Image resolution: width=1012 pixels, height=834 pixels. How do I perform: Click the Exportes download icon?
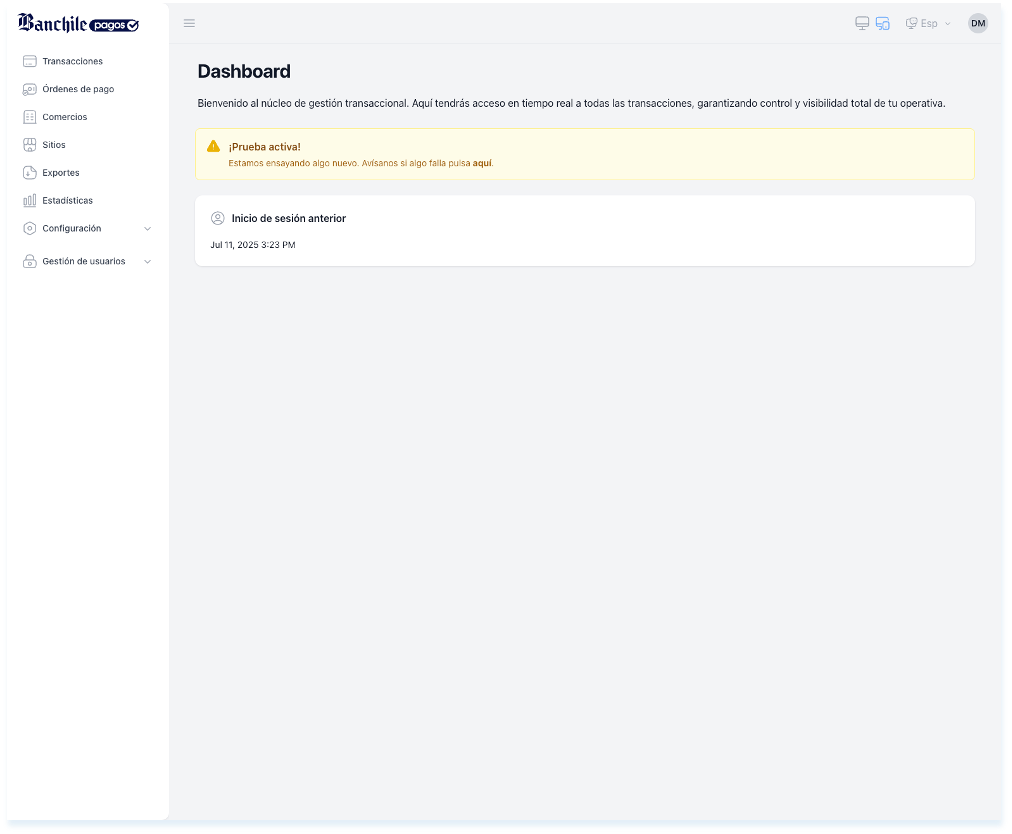[30, 172]
